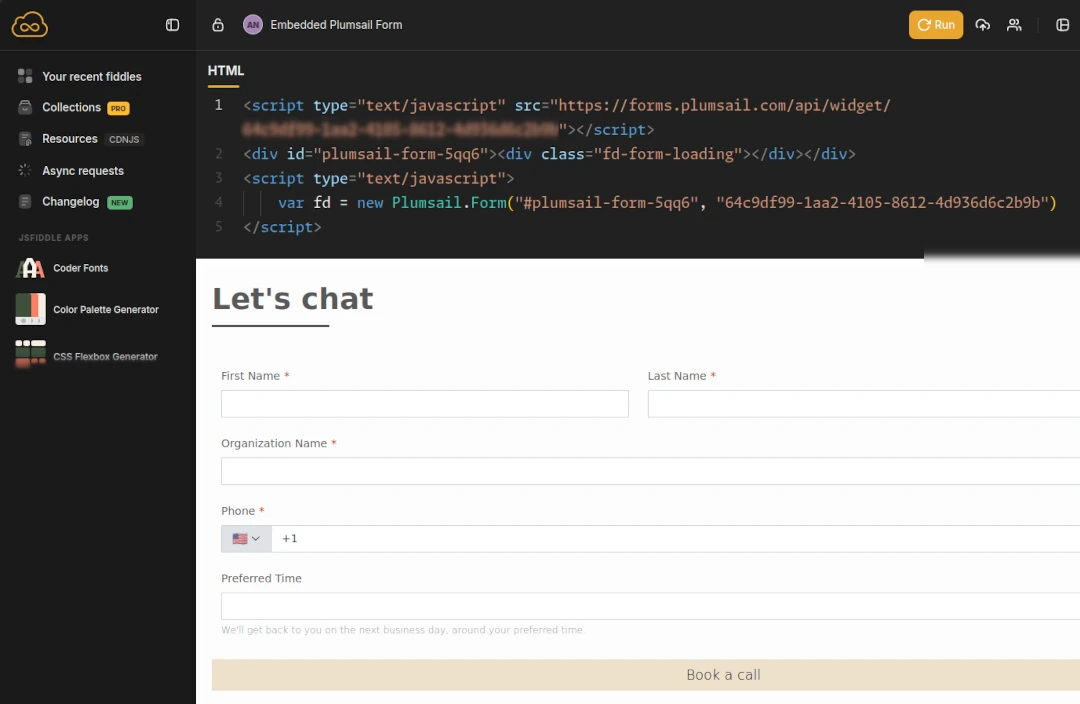Click the Book a call button
Viewport: 1080px width, 704px height.
pyautogui.click(x=646, y=675)
